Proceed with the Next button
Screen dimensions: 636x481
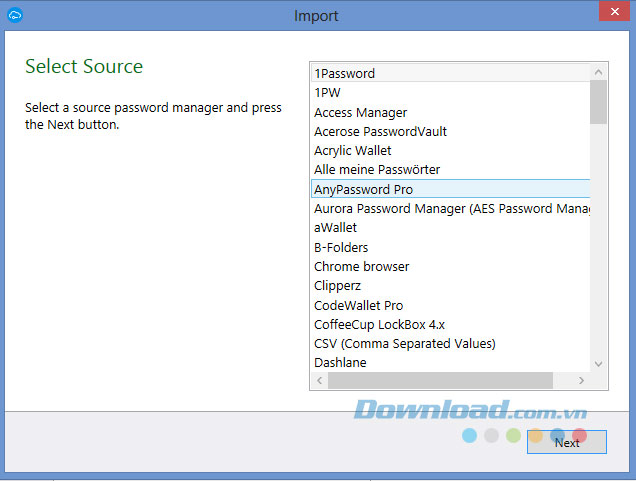[567, 442]
